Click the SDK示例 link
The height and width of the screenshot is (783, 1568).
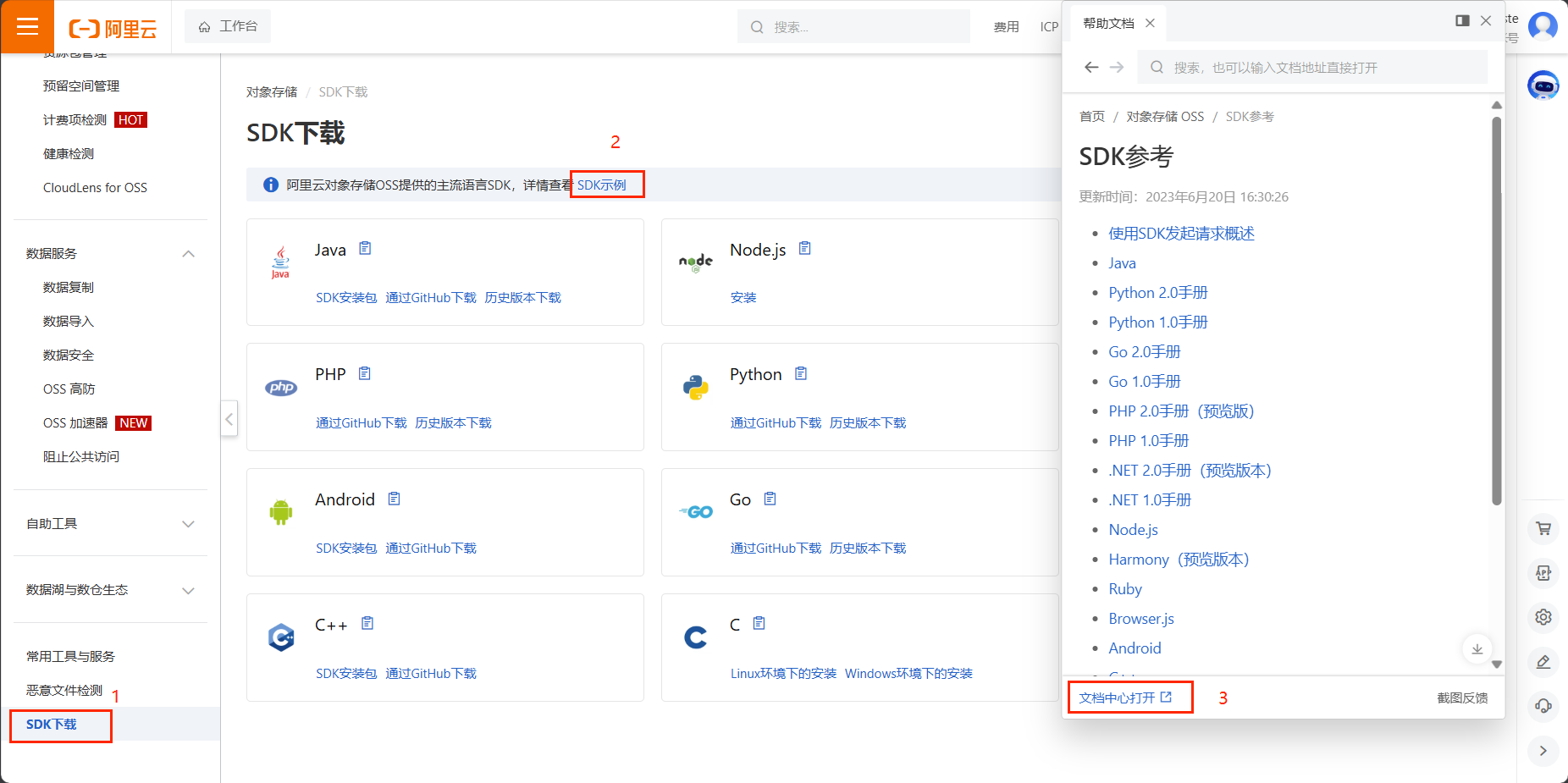[x=602, y=185]
